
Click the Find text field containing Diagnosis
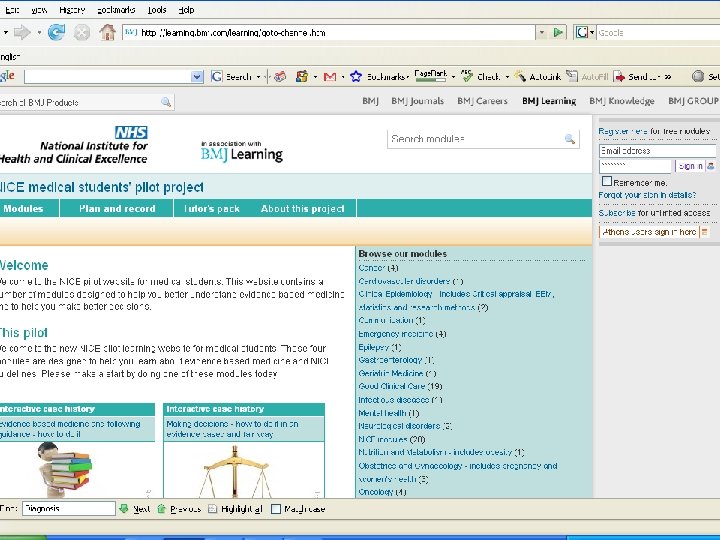68,508
